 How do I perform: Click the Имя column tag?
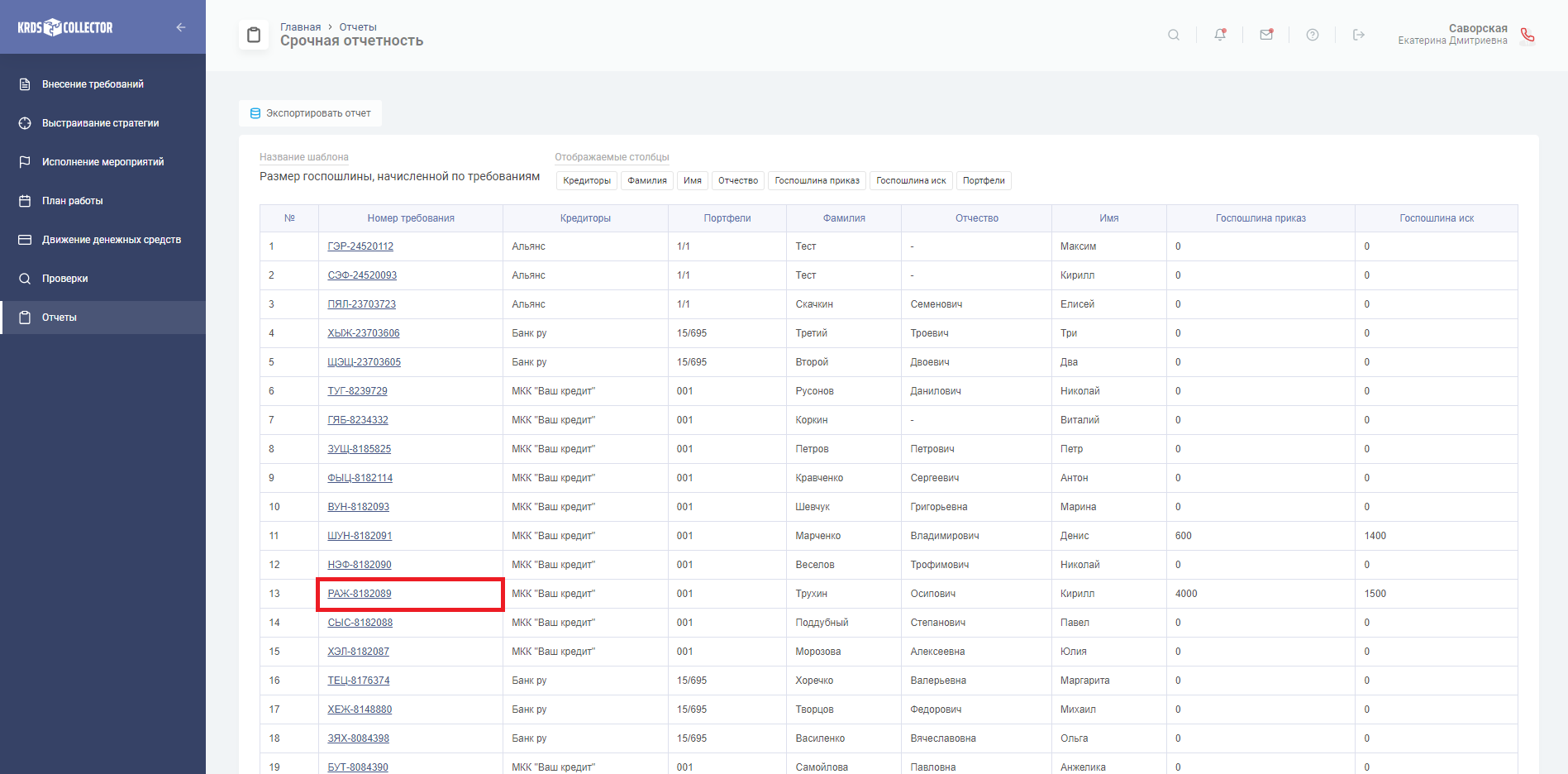[693, 180]
